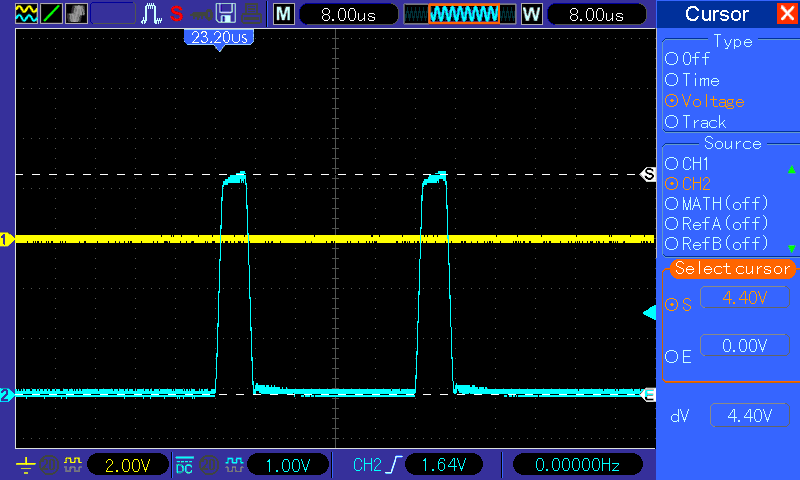This screenshot has width=800, height=480.
Task: Click the window timebase 8.00us readout
Action: [x=596, y=14]
